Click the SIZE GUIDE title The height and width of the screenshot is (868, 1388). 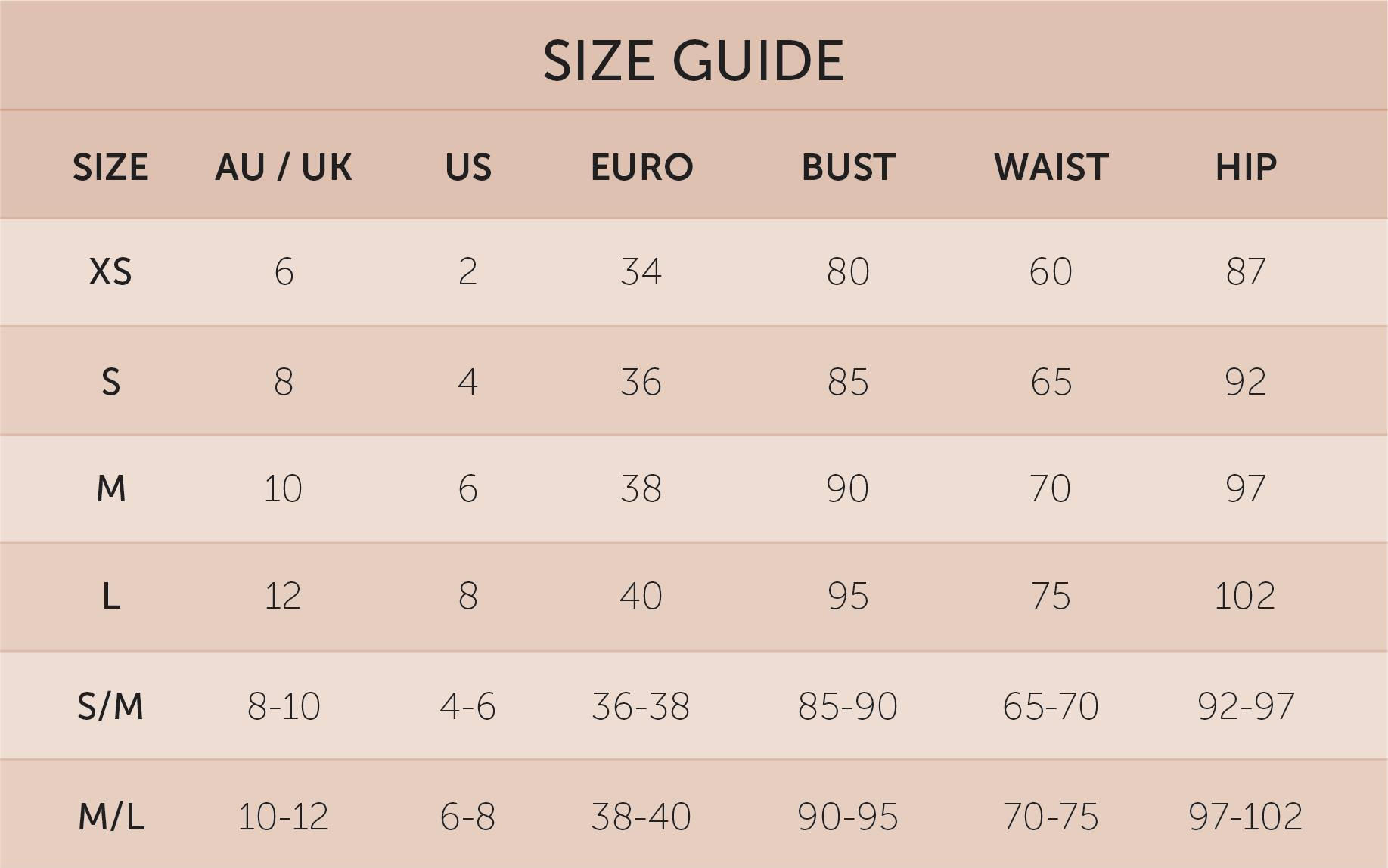[x=693, y=60]
